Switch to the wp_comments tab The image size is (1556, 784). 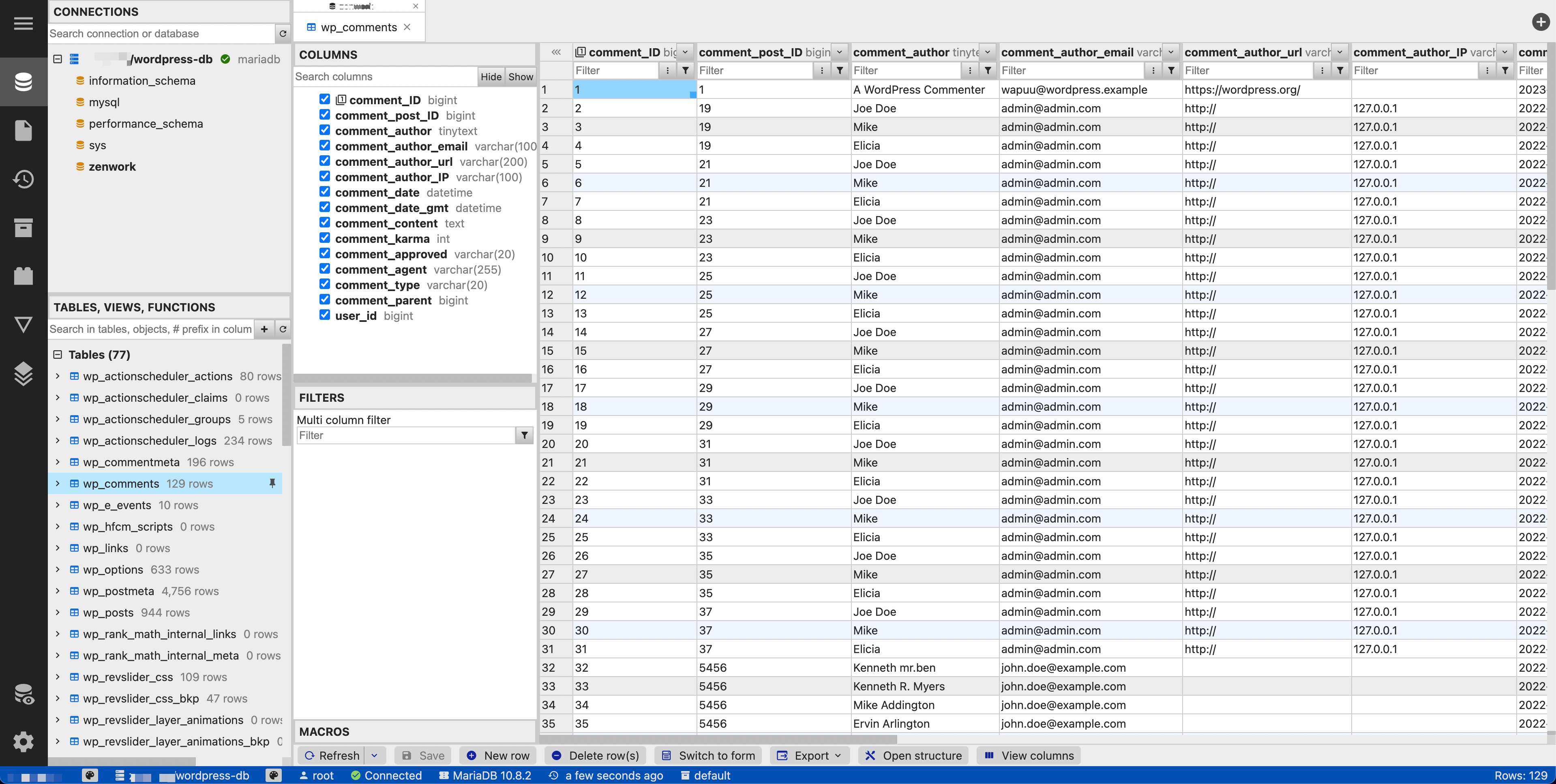point(359,27)
